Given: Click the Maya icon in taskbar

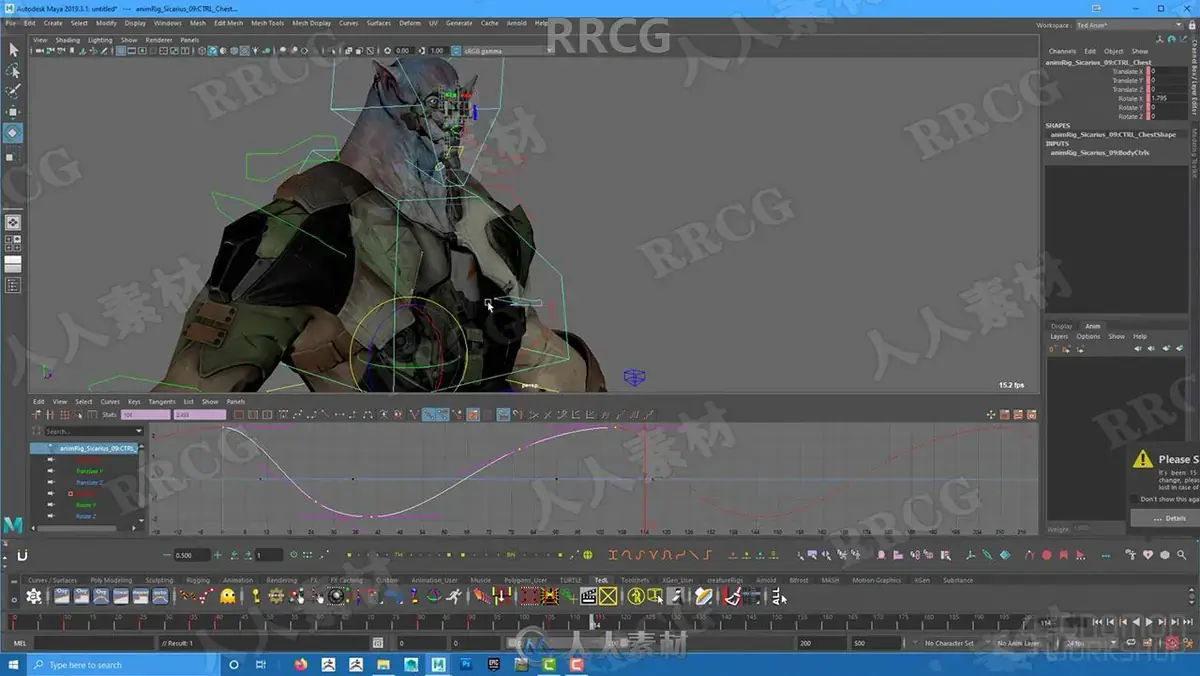Looking at the screenshot, I should click(438, 664).
